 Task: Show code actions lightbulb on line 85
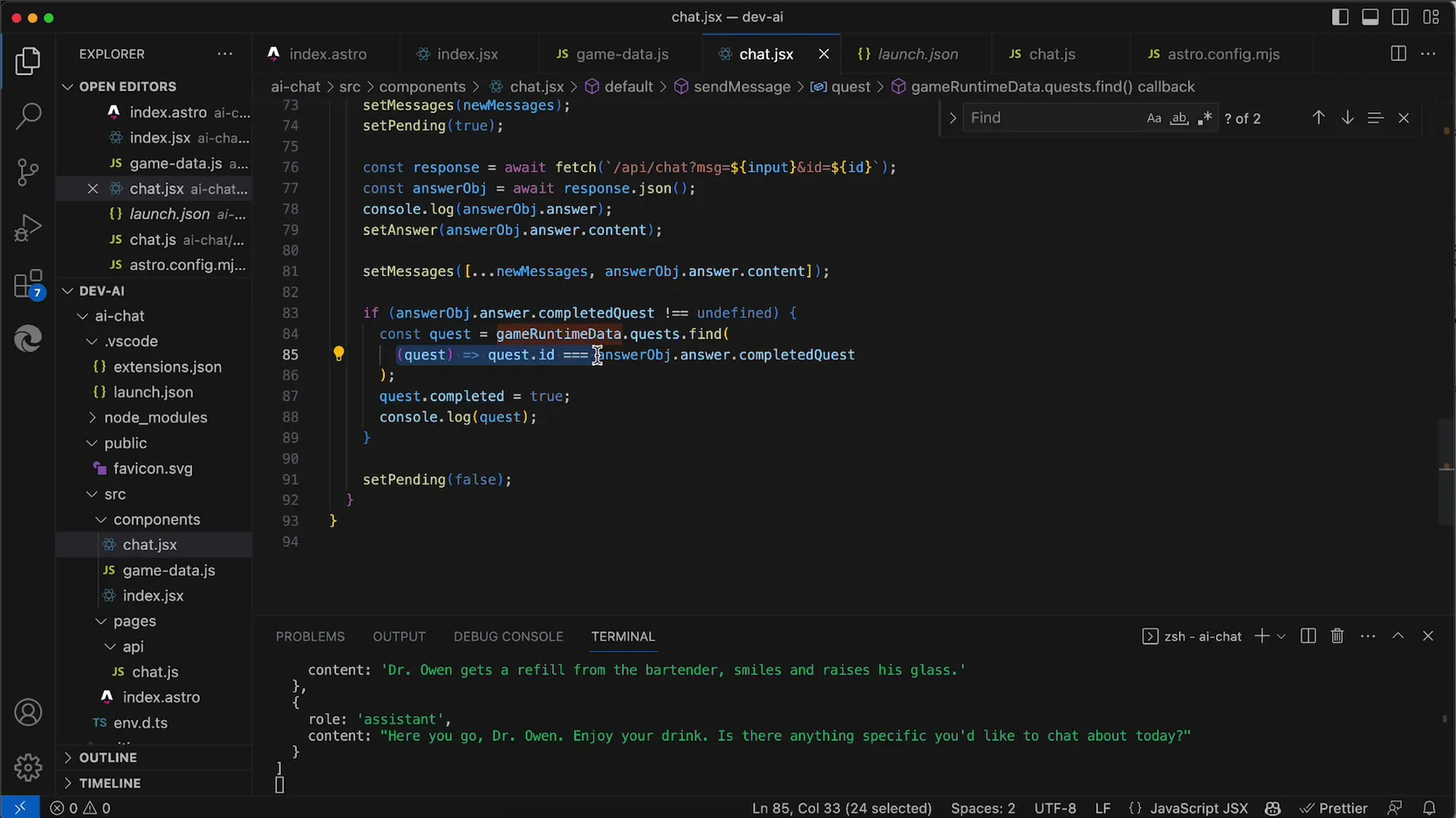pos(339,354)
